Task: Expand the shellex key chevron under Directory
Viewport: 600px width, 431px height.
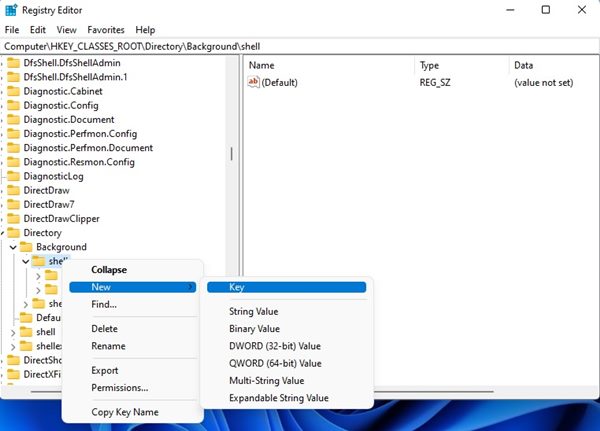Action: coord(13,346)
